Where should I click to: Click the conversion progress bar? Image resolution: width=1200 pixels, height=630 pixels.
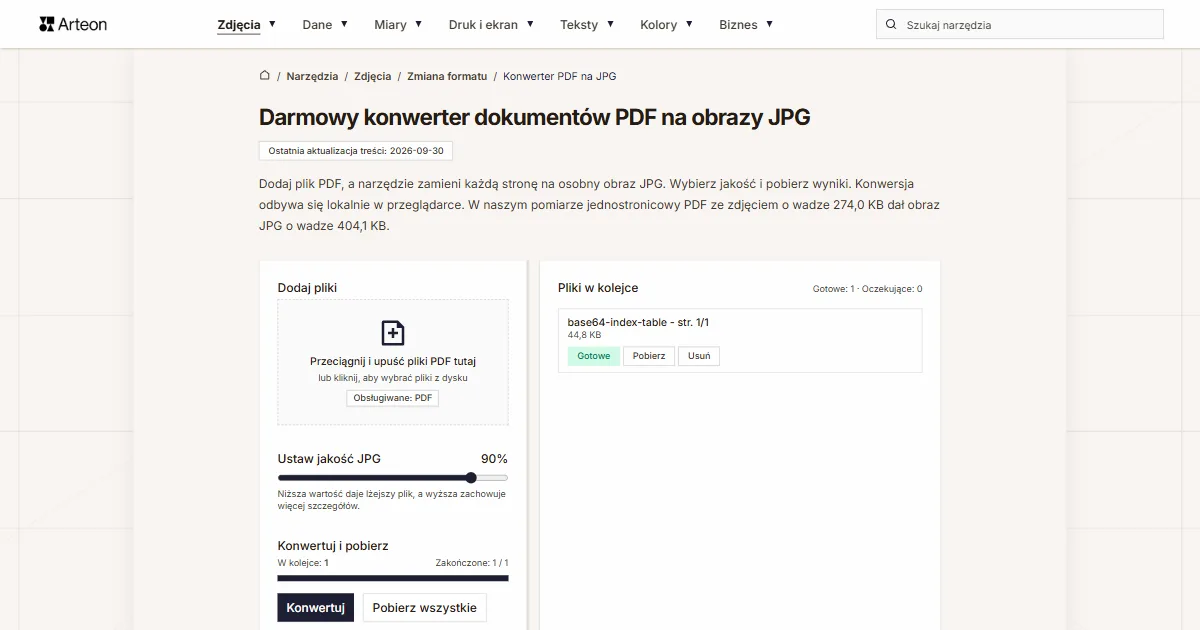[x=393, y=578]
